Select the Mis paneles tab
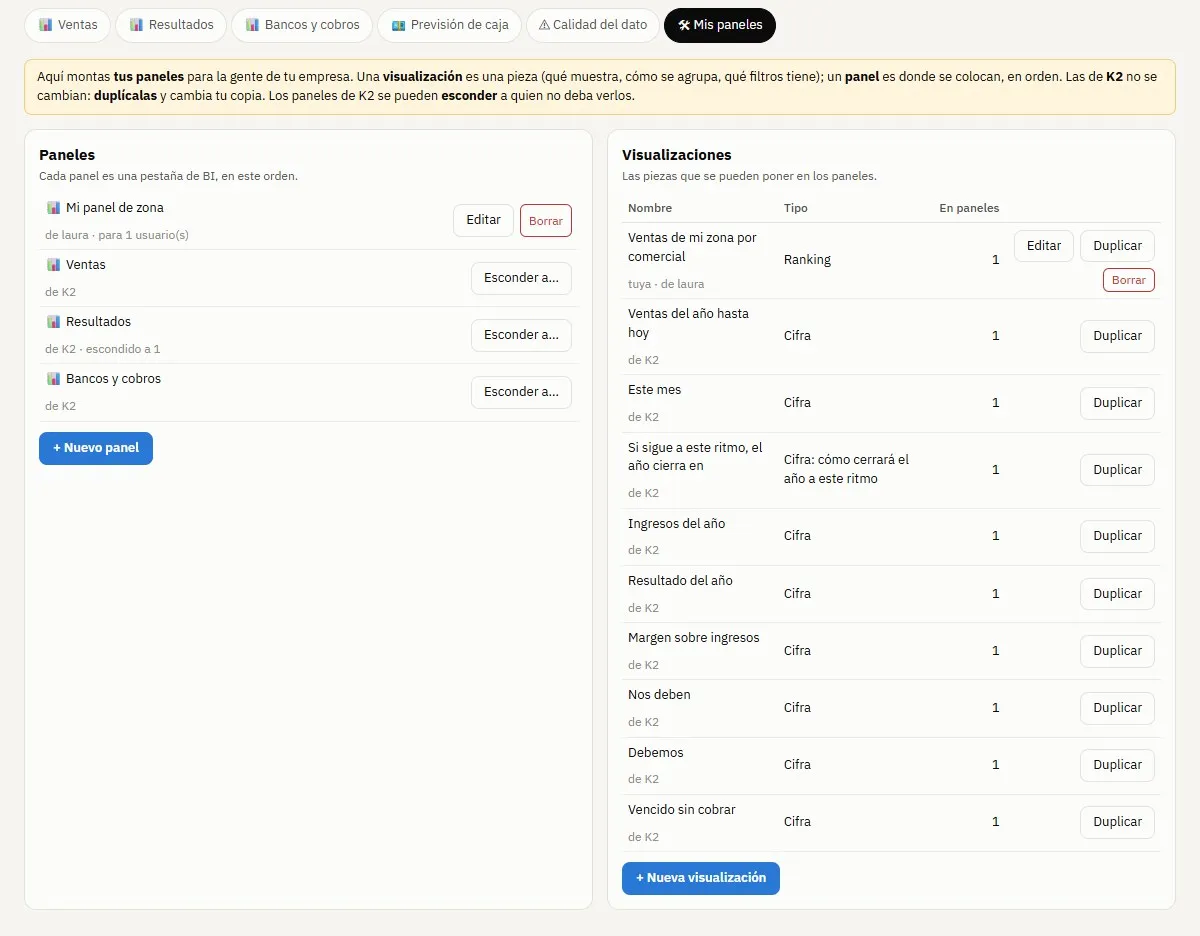Screen dimensions: 1200x936 click(720, 25)
